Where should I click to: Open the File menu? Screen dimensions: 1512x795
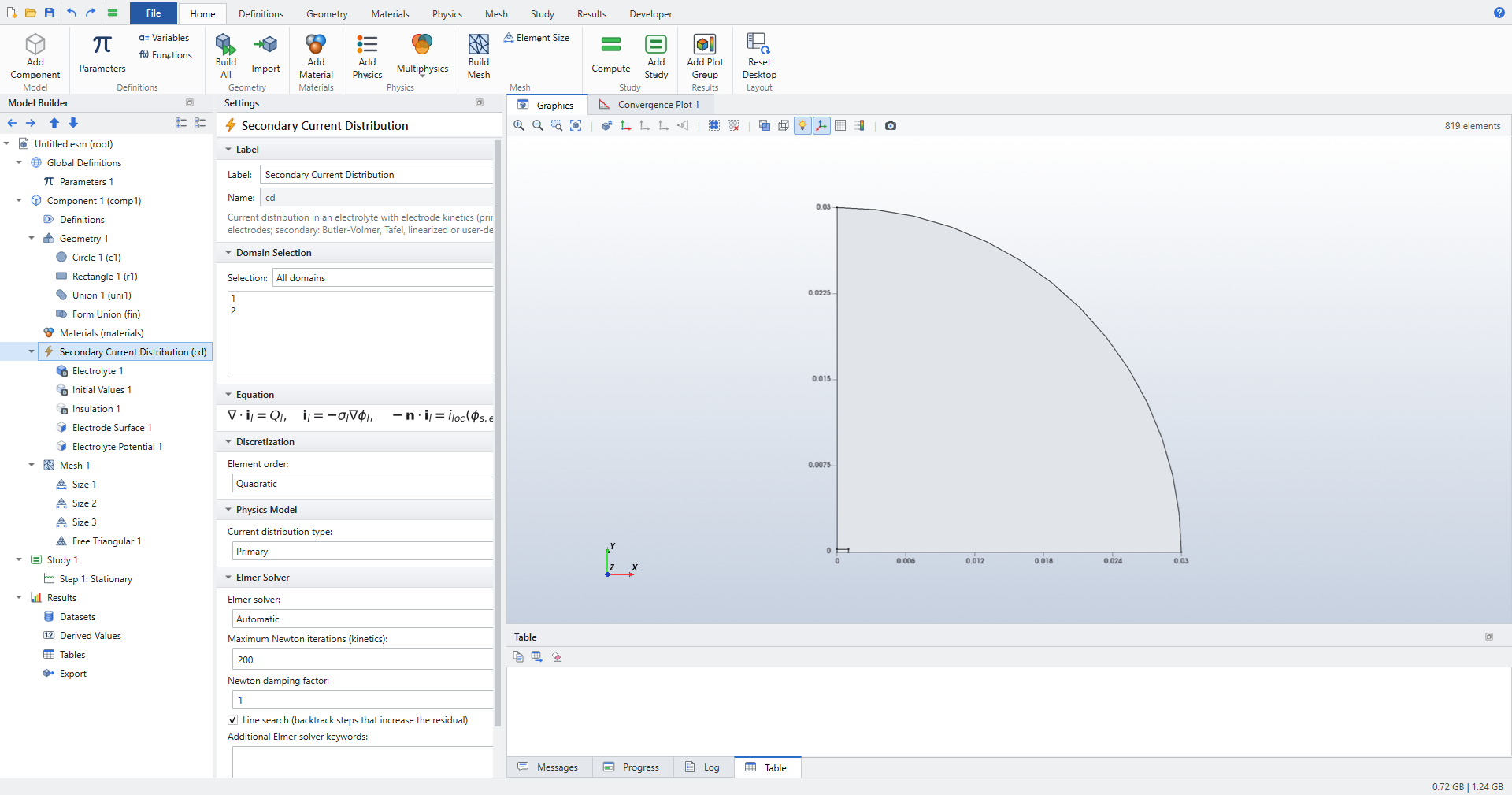click(154, 13)
